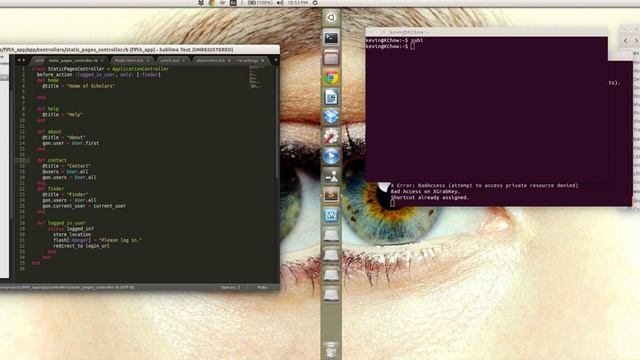
Task: Click the terminal prompt input cursor line
Action: [x=390, y=47]
